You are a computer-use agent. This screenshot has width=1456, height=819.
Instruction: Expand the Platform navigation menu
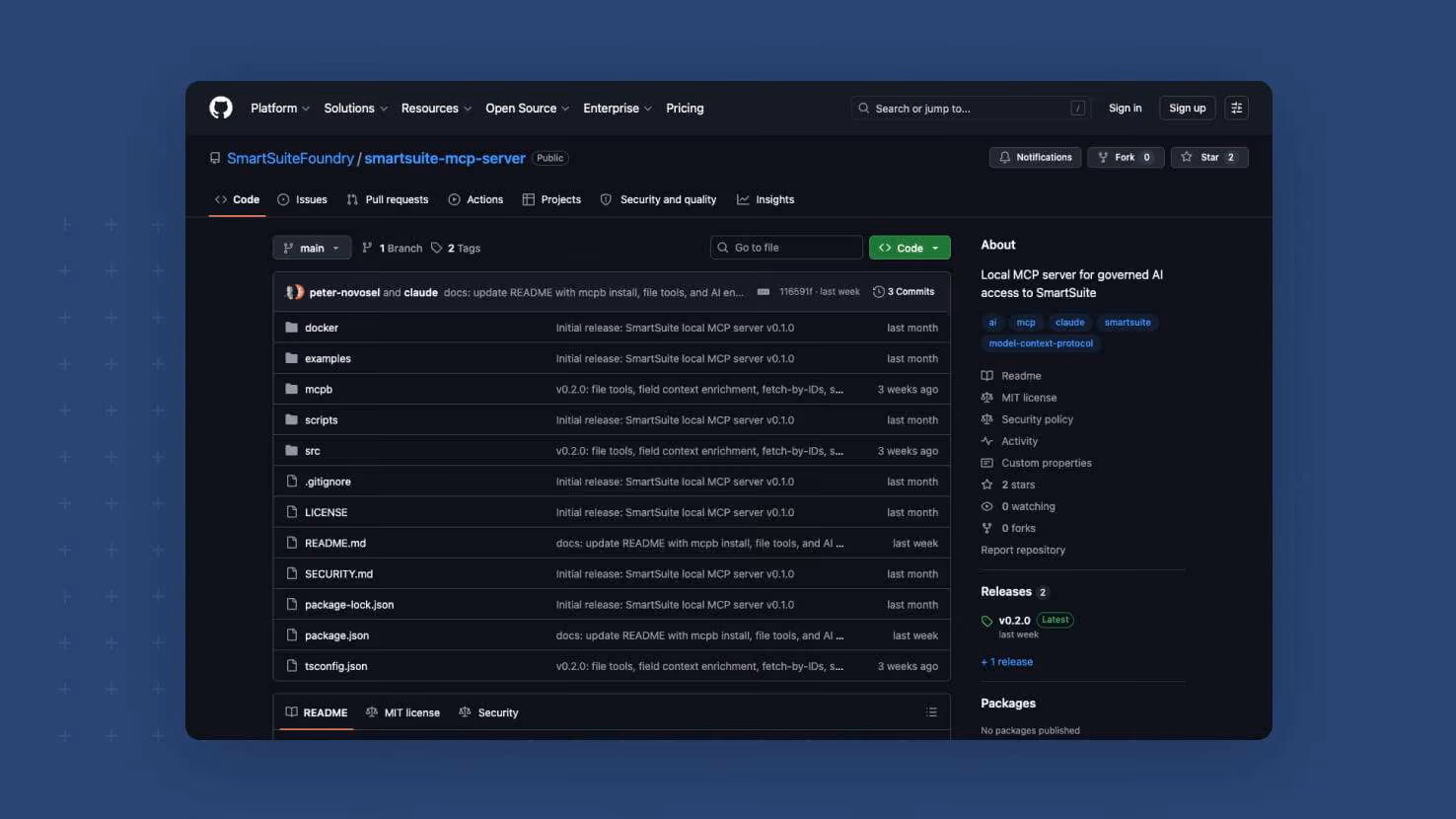point(280,109)
